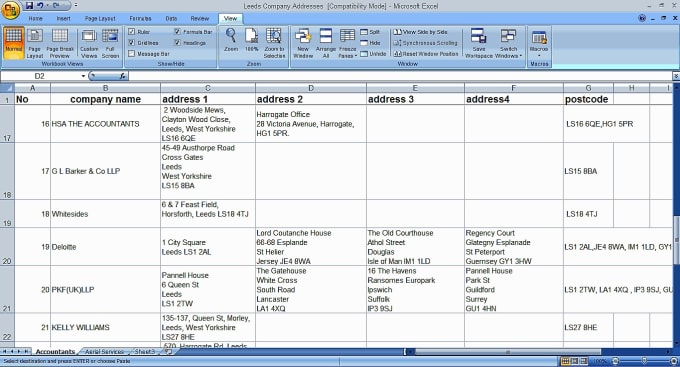
Task: Set zoom to 100%
Action: click(x=252, y=40)
